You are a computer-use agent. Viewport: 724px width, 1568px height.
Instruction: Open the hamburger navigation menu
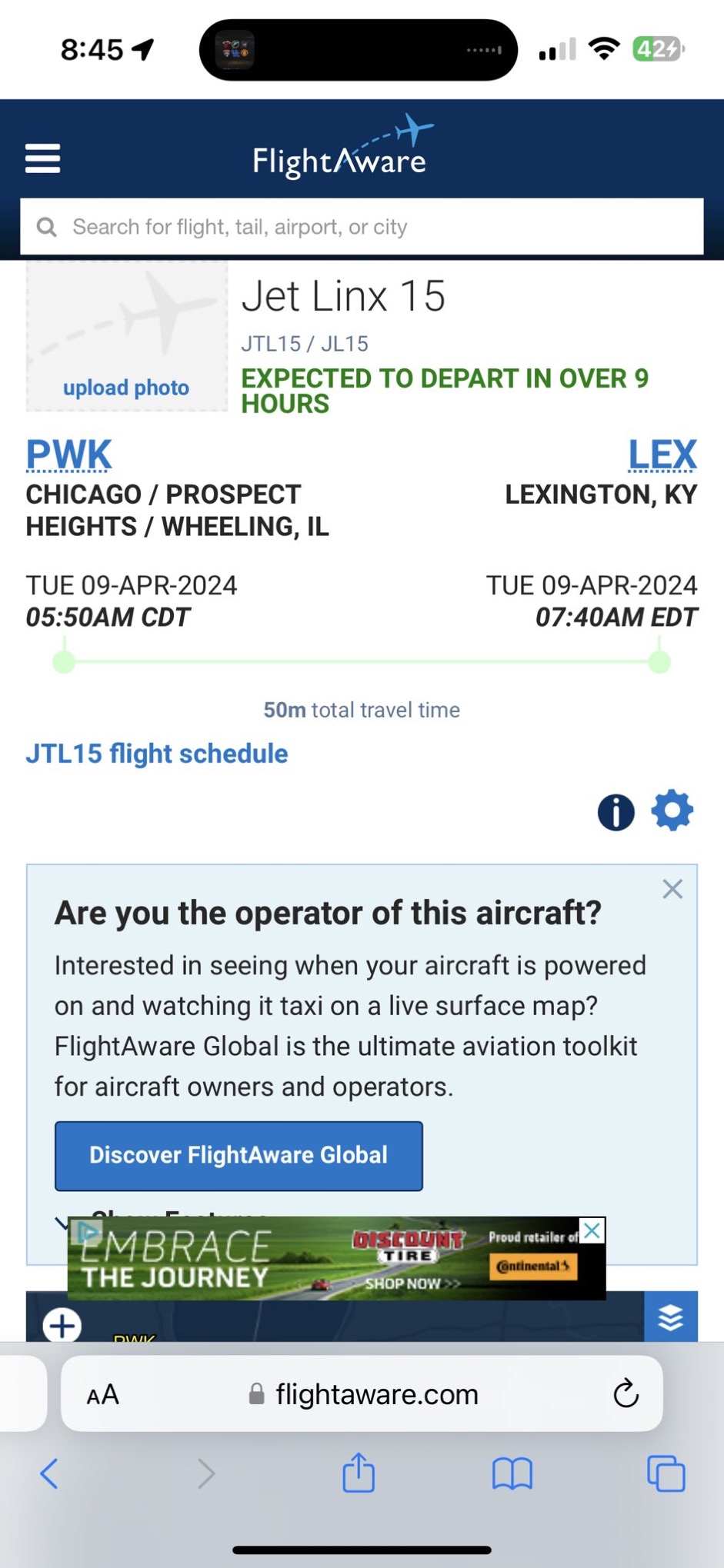(42, 158)
